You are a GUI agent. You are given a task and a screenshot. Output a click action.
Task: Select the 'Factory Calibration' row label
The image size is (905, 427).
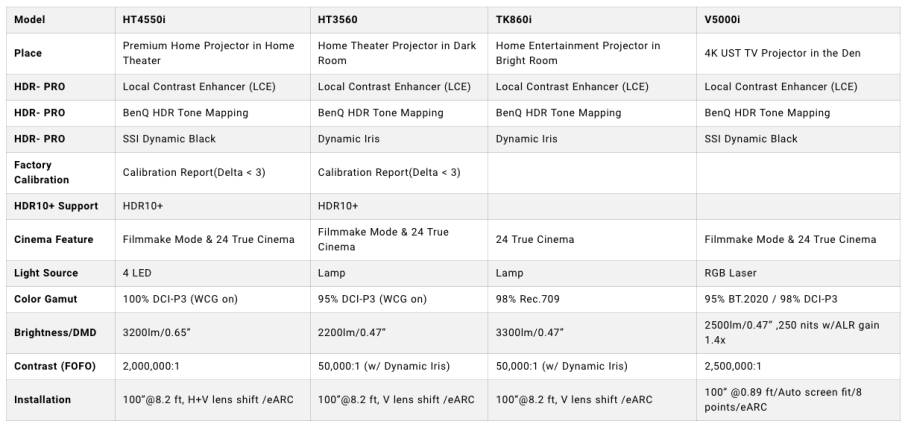pyautogui.click(x=42, y=173)
